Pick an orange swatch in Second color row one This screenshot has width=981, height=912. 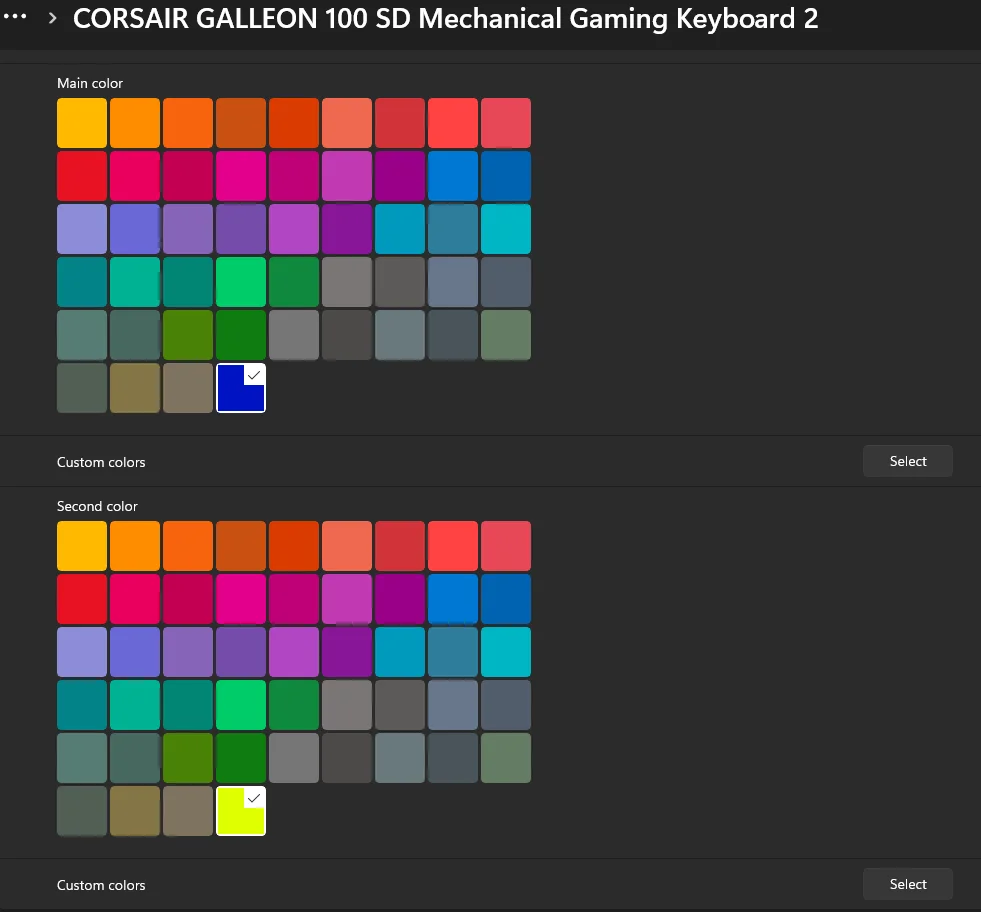tap(134, 545)
